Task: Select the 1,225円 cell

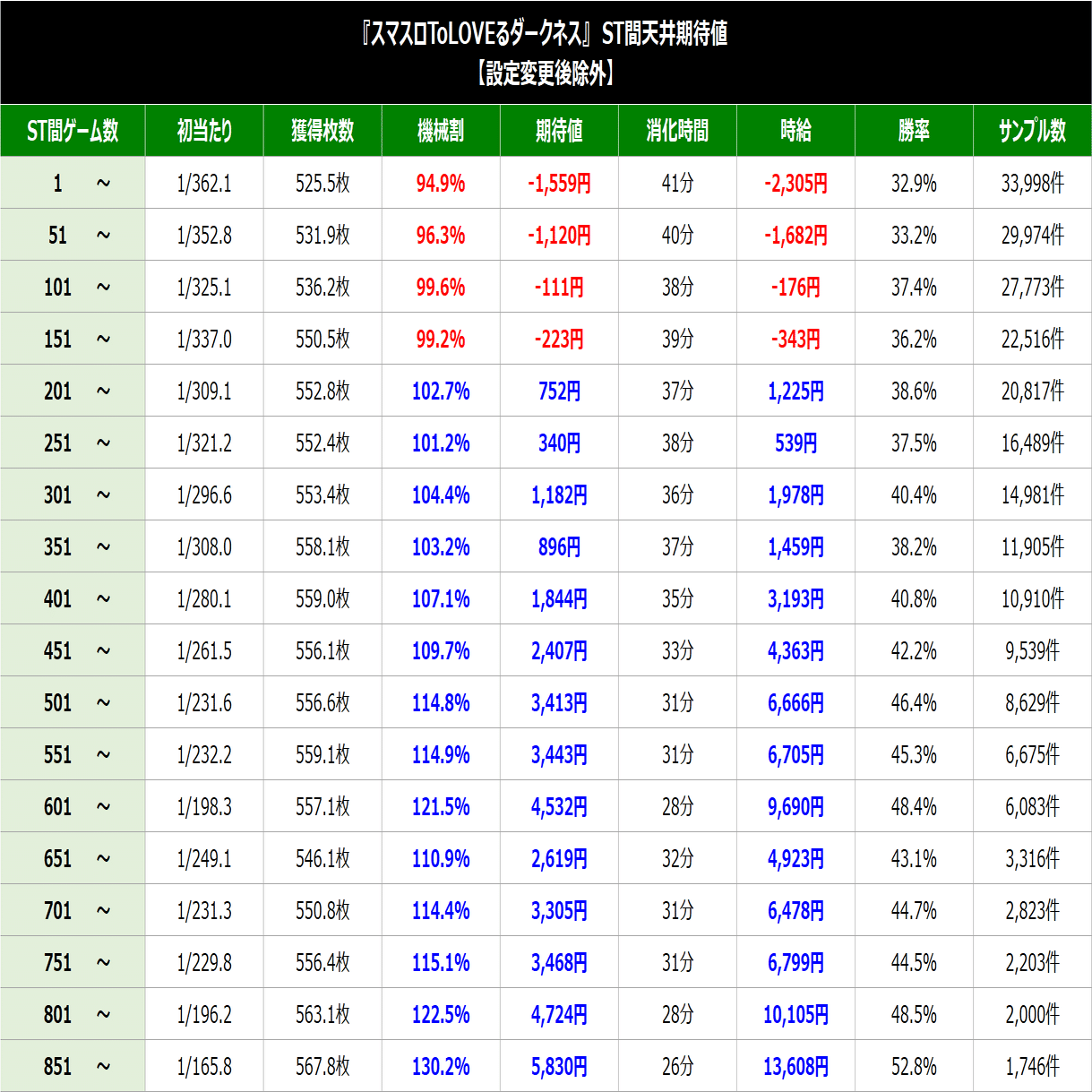Action: tap(795, 391)
